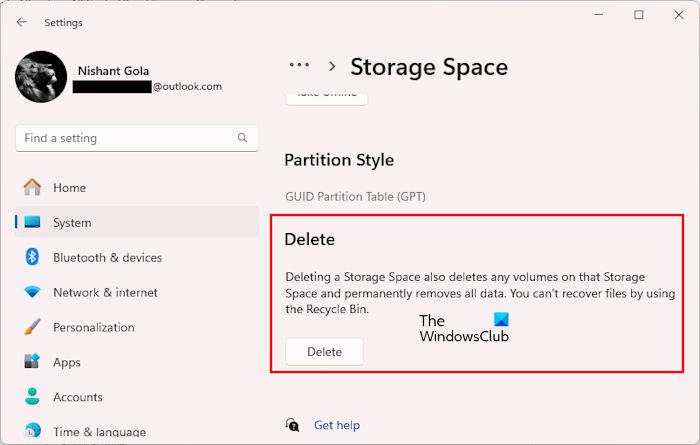Click the partially hidden Take Offline button

coord(327,97)
